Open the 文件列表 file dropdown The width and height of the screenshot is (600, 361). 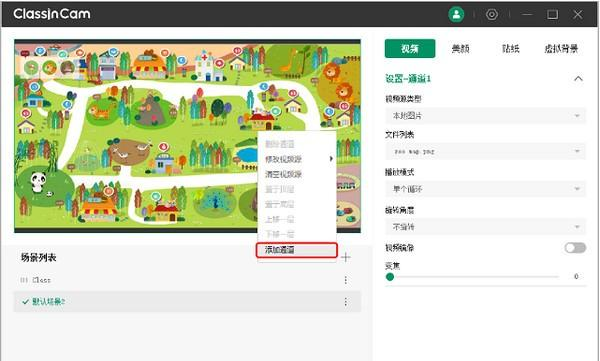tap(485, 152)
